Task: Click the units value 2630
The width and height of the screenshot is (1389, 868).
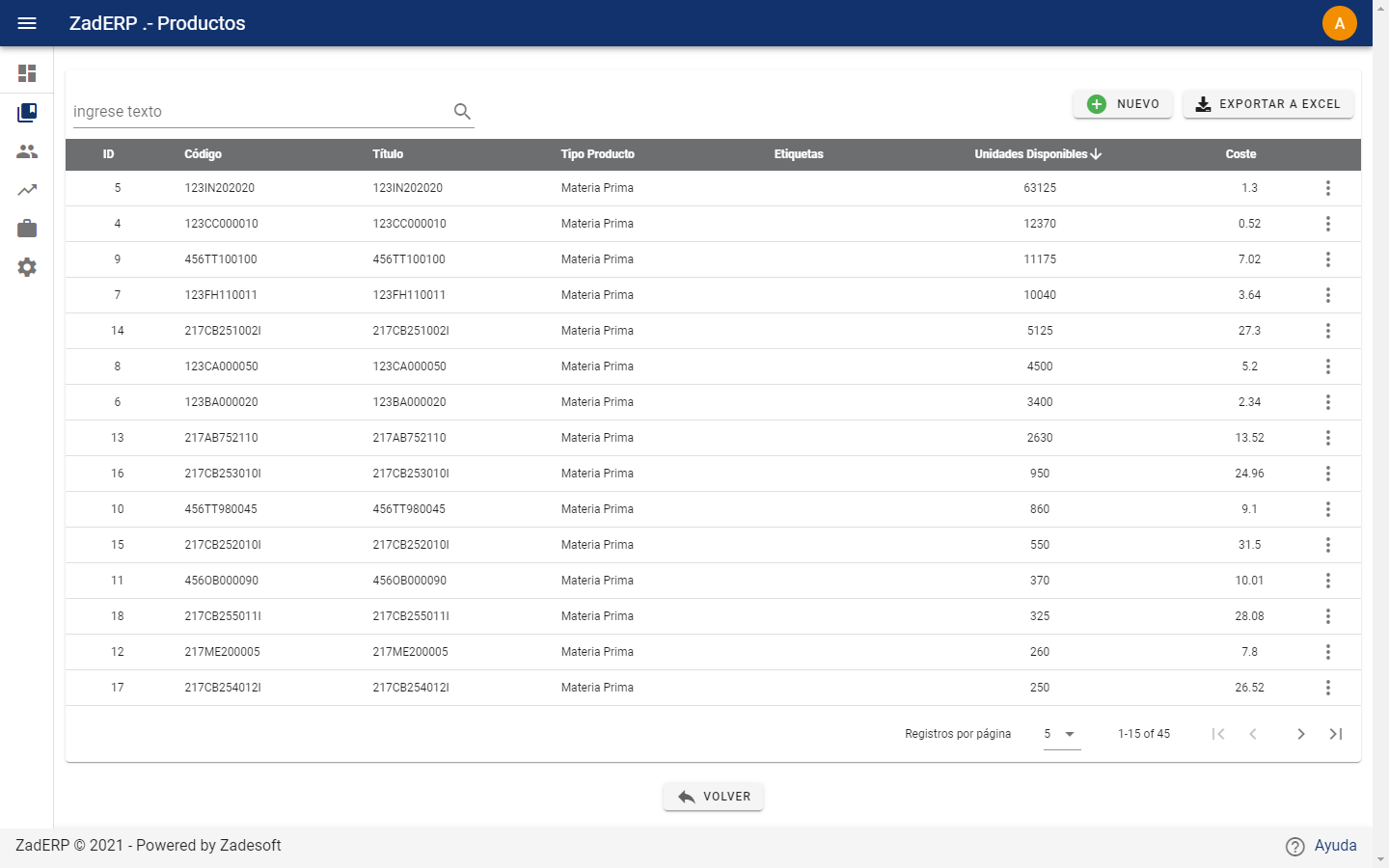Action: 1040,438
